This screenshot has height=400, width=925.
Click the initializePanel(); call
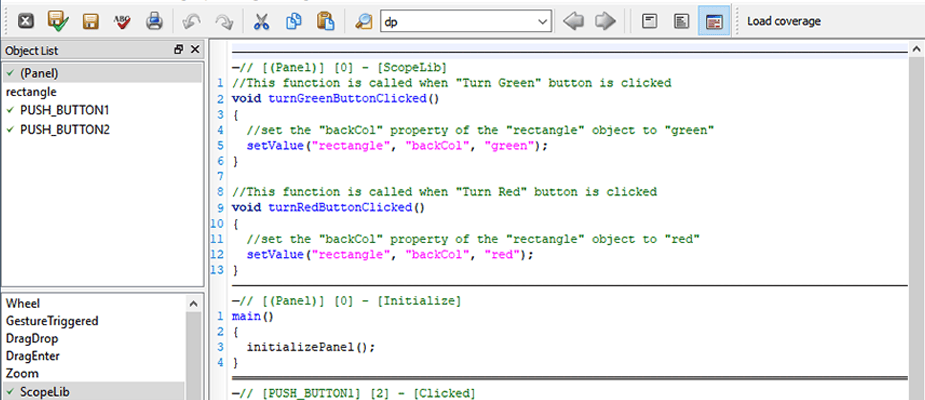pyautogui.click(x=311, y=347)
